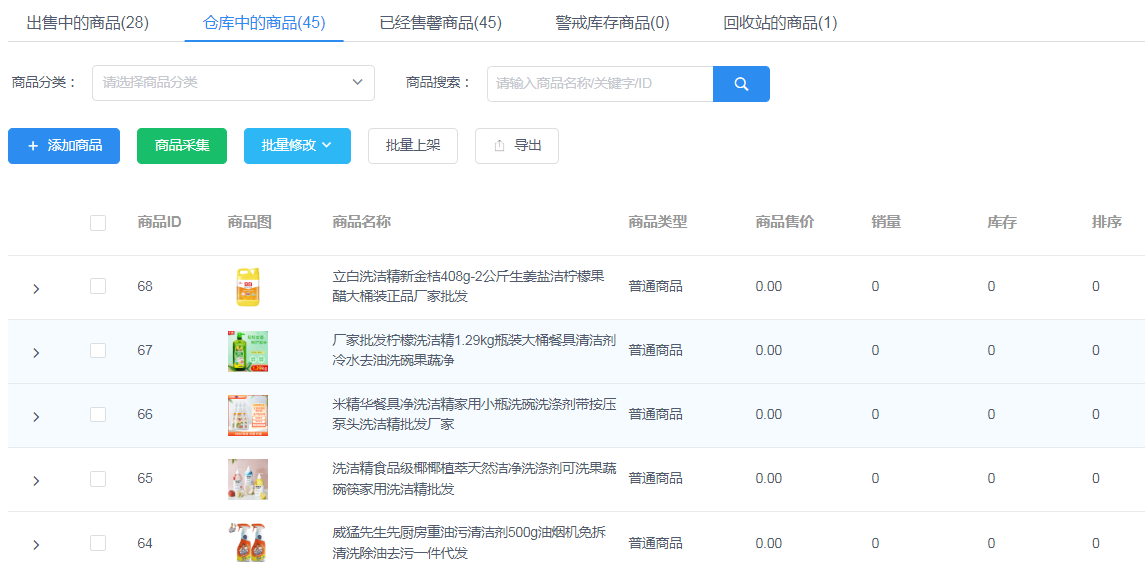Toggle the select-all checkbox in table header
Image resolution: width=1145 pixels, height=562 pixels.
point(98,223)
